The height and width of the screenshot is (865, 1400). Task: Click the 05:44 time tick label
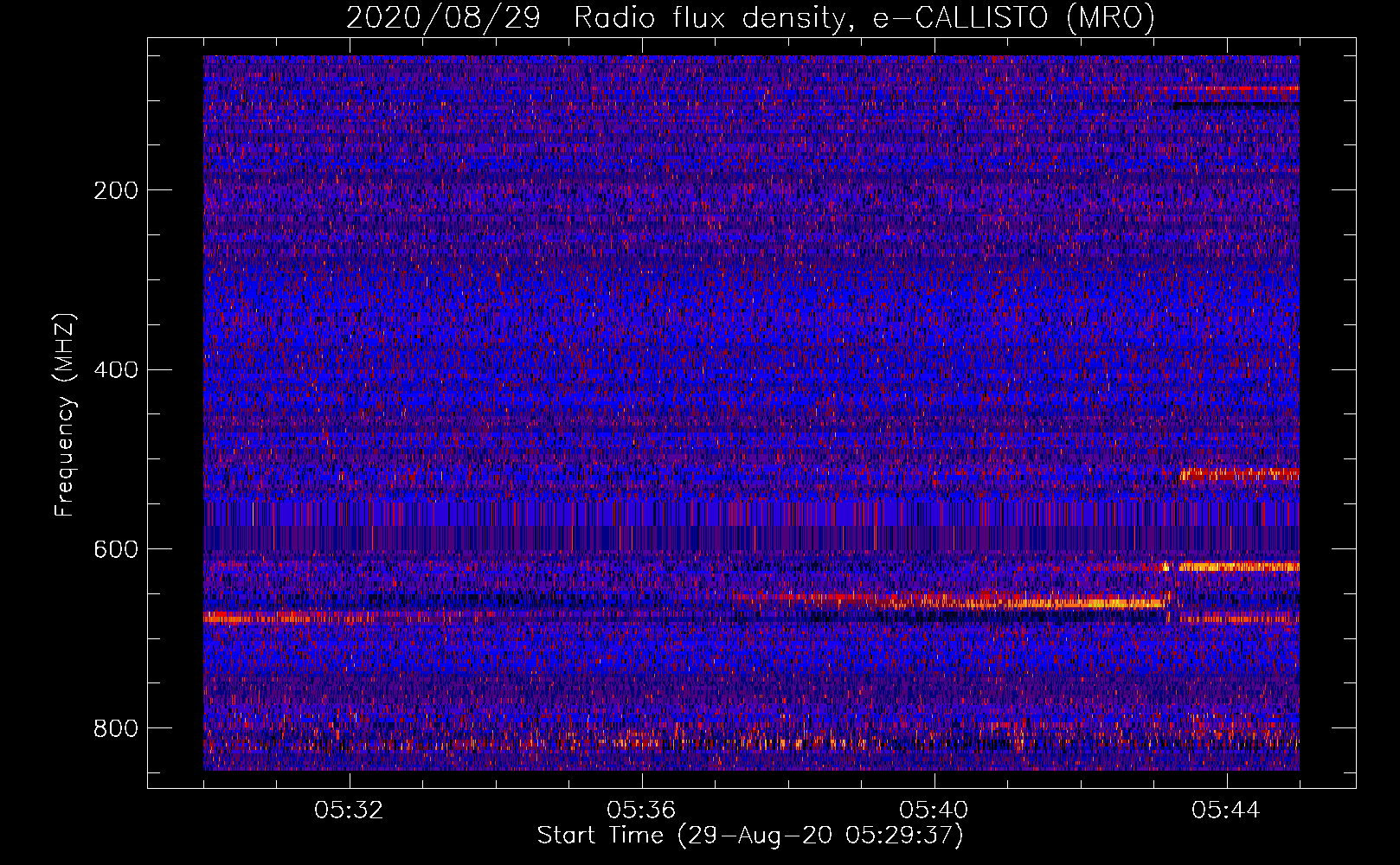(x=1226, y=811)
